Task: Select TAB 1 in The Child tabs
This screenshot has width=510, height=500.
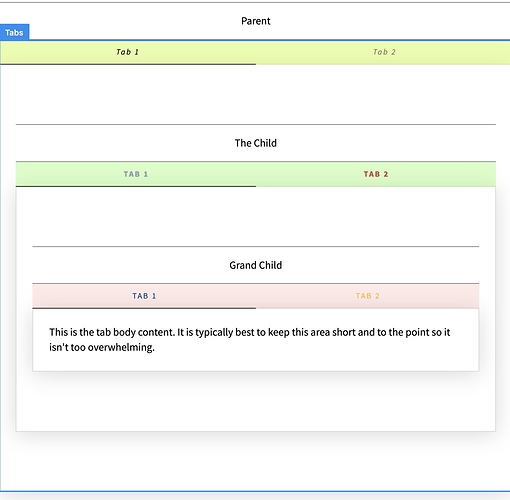Action: 136,174
